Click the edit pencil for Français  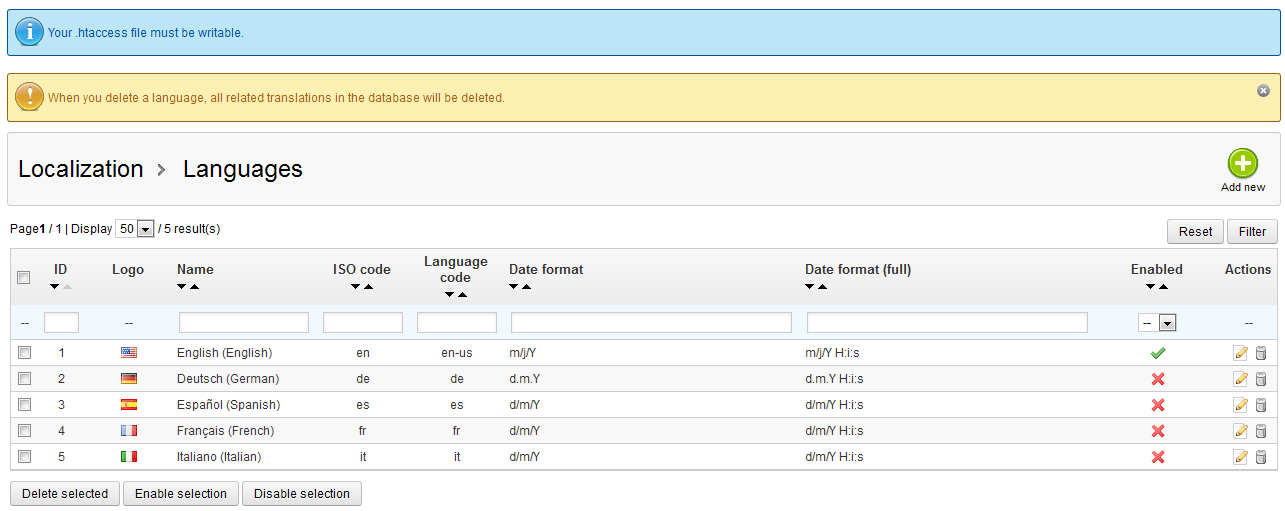click(1240, 431)
